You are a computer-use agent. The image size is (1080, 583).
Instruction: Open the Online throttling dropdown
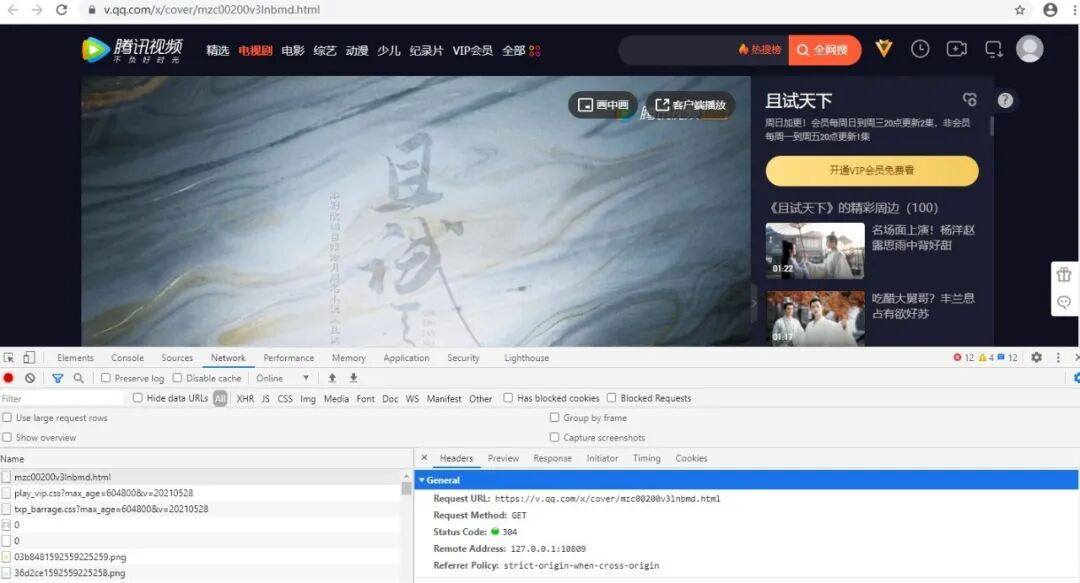pos(282,378)
